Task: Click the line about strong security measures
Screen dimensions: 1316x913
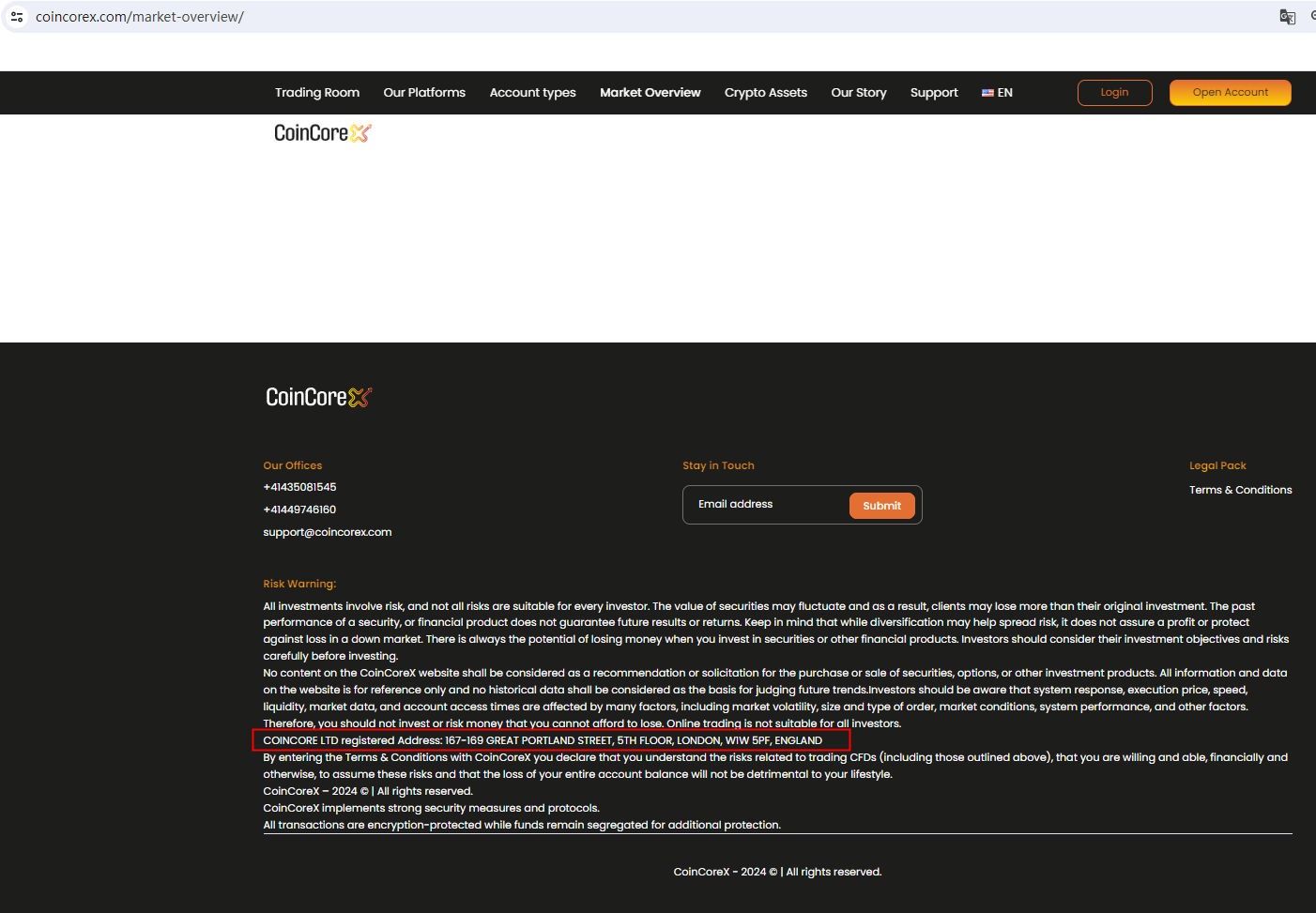Action: coord(431,808)
